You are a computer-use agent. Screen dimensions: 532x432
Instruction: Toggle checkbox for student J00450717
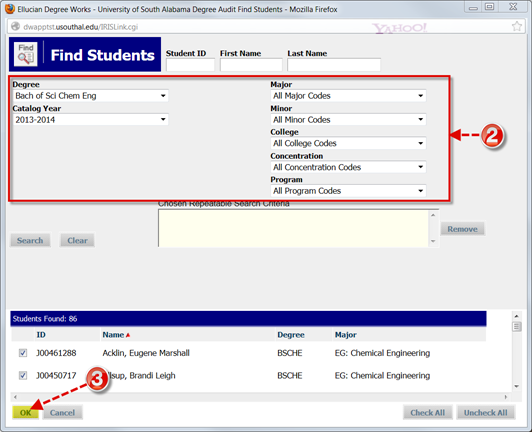tap(23, 375)
